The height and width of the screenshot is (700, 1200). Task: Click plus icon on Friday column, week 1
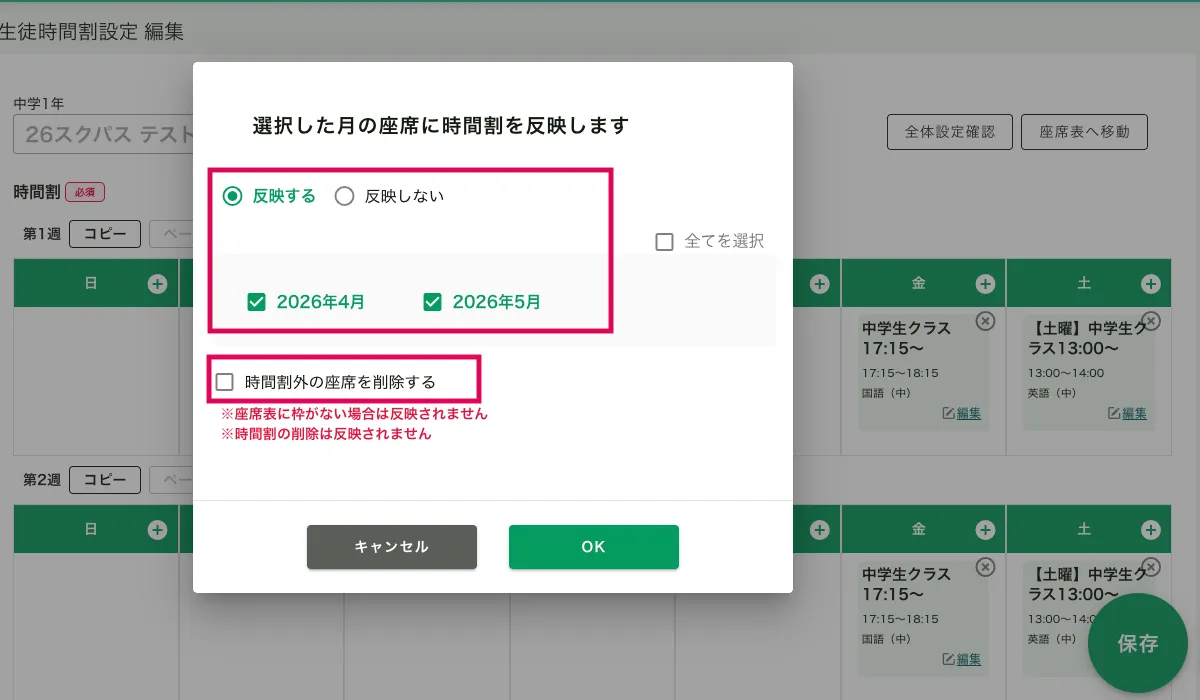coord(985,284)
